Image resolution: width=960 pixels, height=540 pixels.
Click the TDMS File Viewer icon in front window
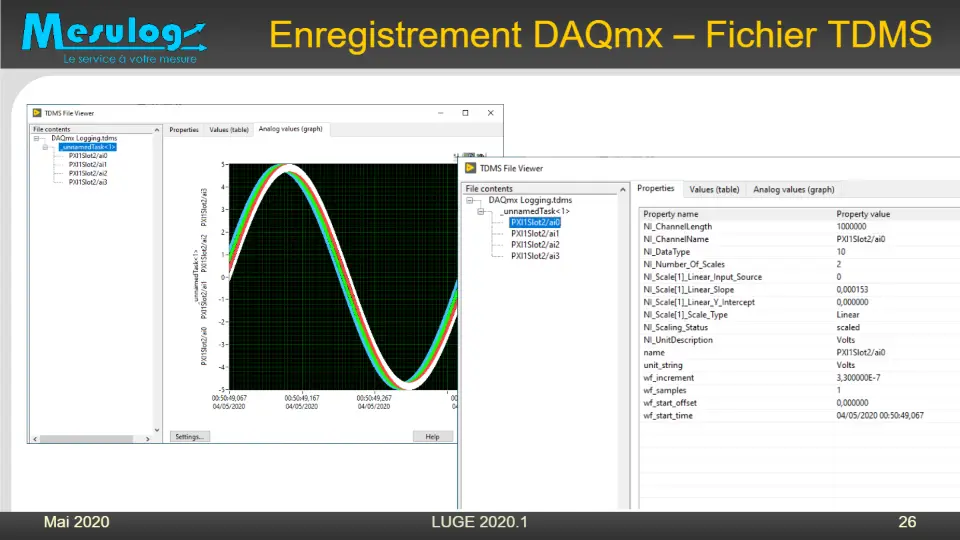click(x=470, y=168)
